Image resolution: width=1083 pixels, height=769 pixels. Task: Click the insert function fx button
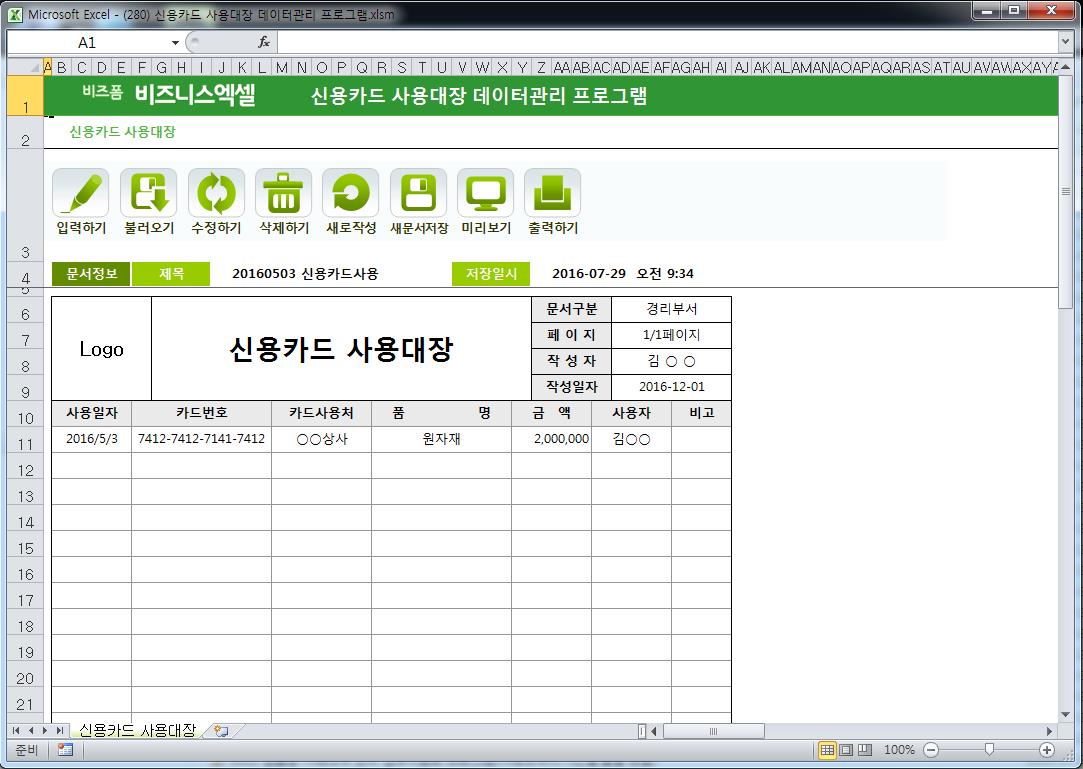point(264,42)
